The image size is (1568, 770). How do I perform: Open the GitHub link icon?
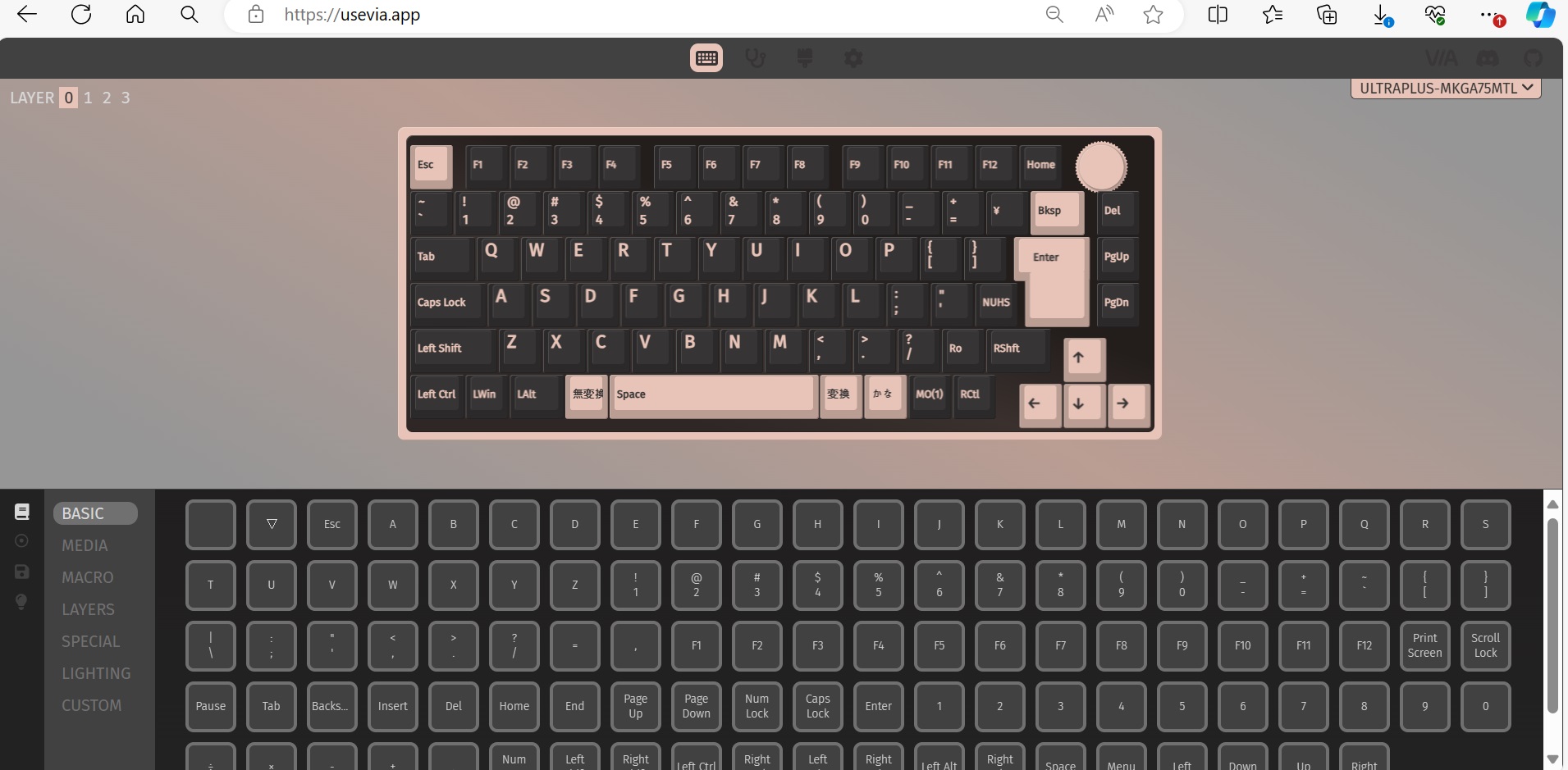coord(1533,58)
